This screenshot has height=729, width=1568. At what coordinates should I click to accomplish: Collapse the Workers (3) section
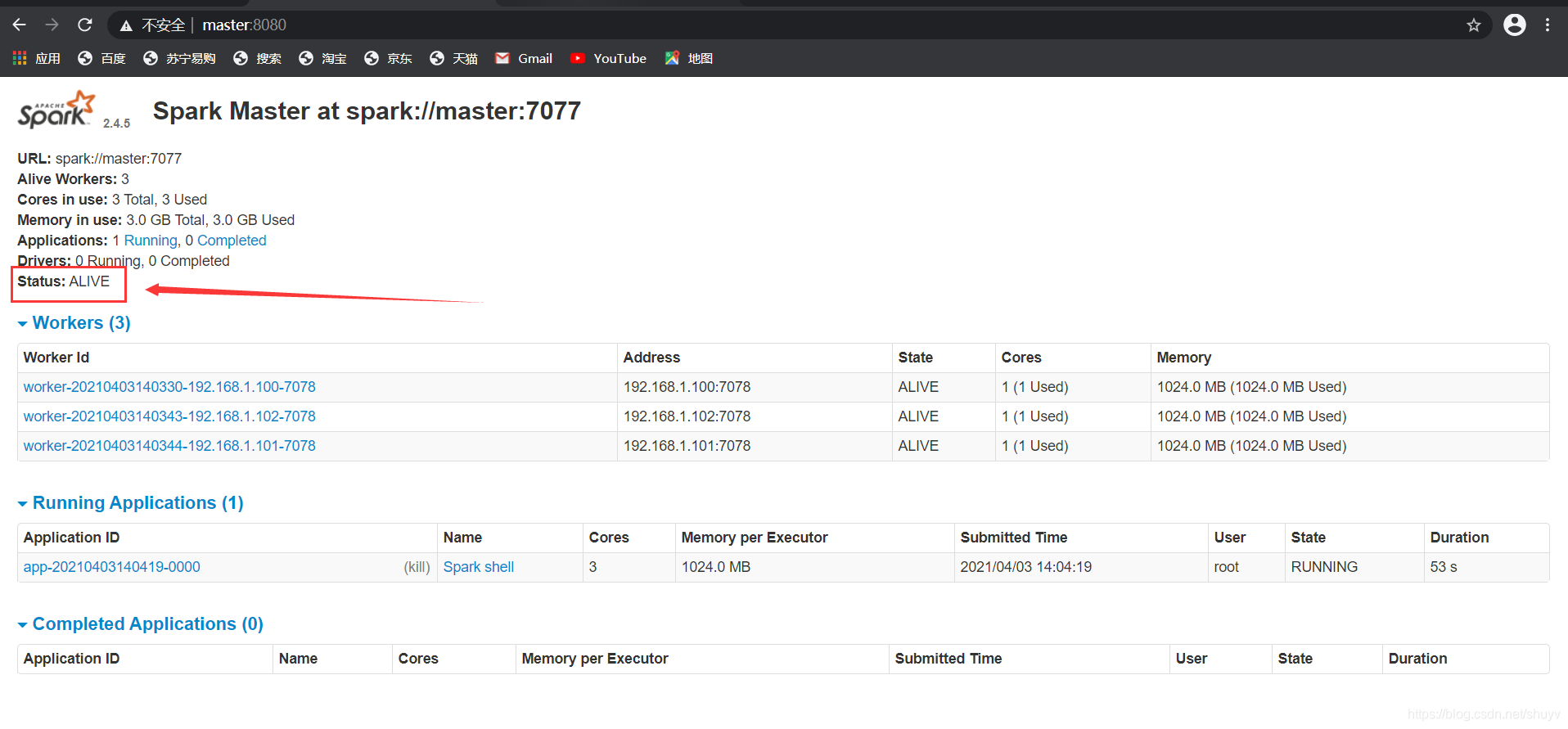[74, 323]
